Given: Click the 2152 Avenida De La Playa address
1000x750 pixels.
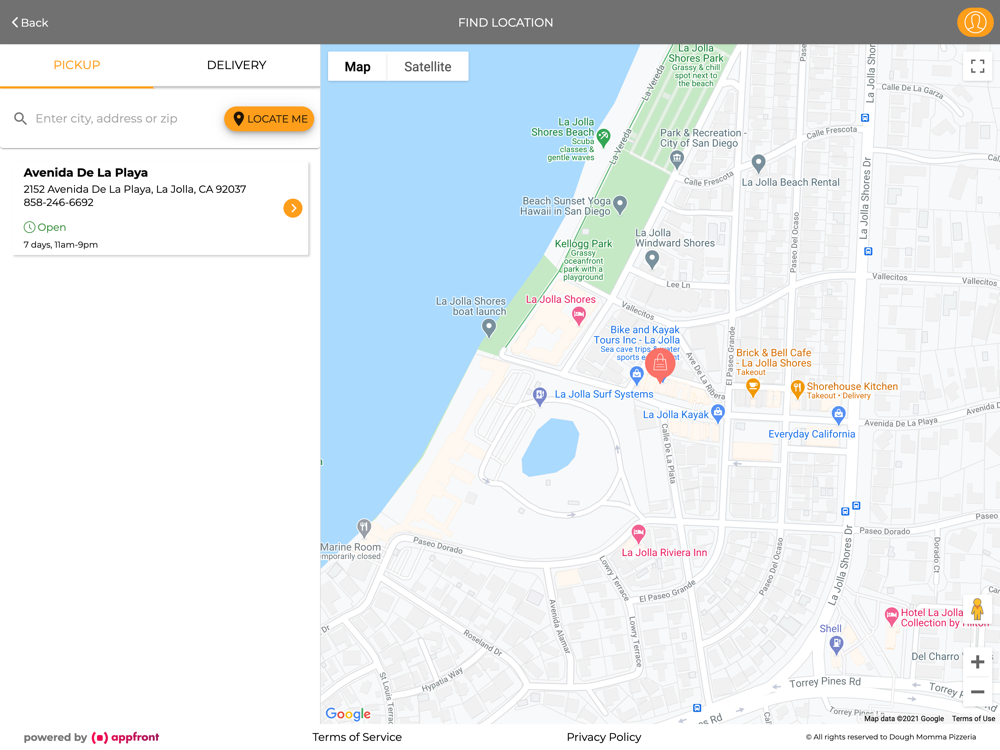Looking at the screenshot, I should tap(135, 189).
